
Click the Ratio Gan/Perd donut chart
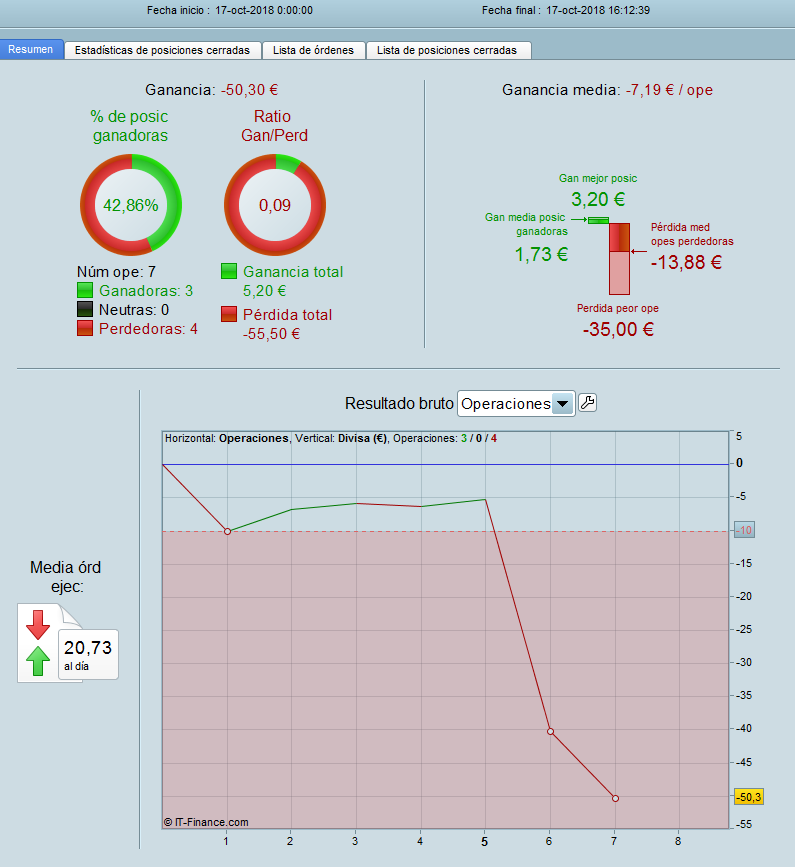pos(275,205)
